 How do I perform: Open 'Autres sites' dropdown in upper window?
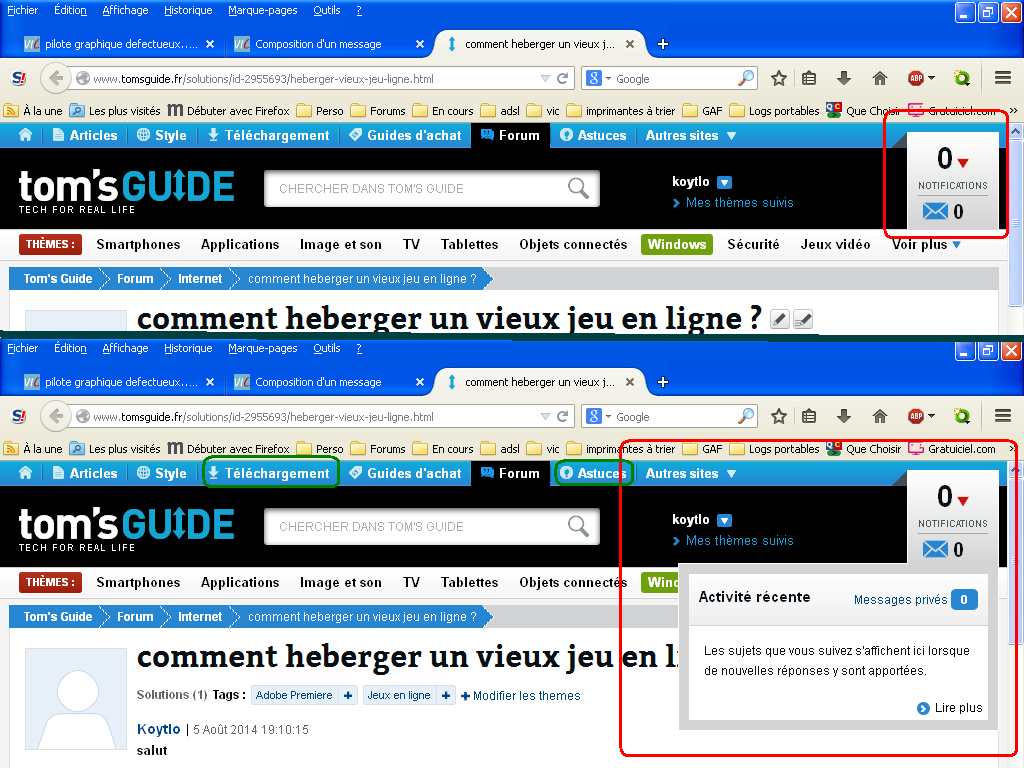(691, 136)
